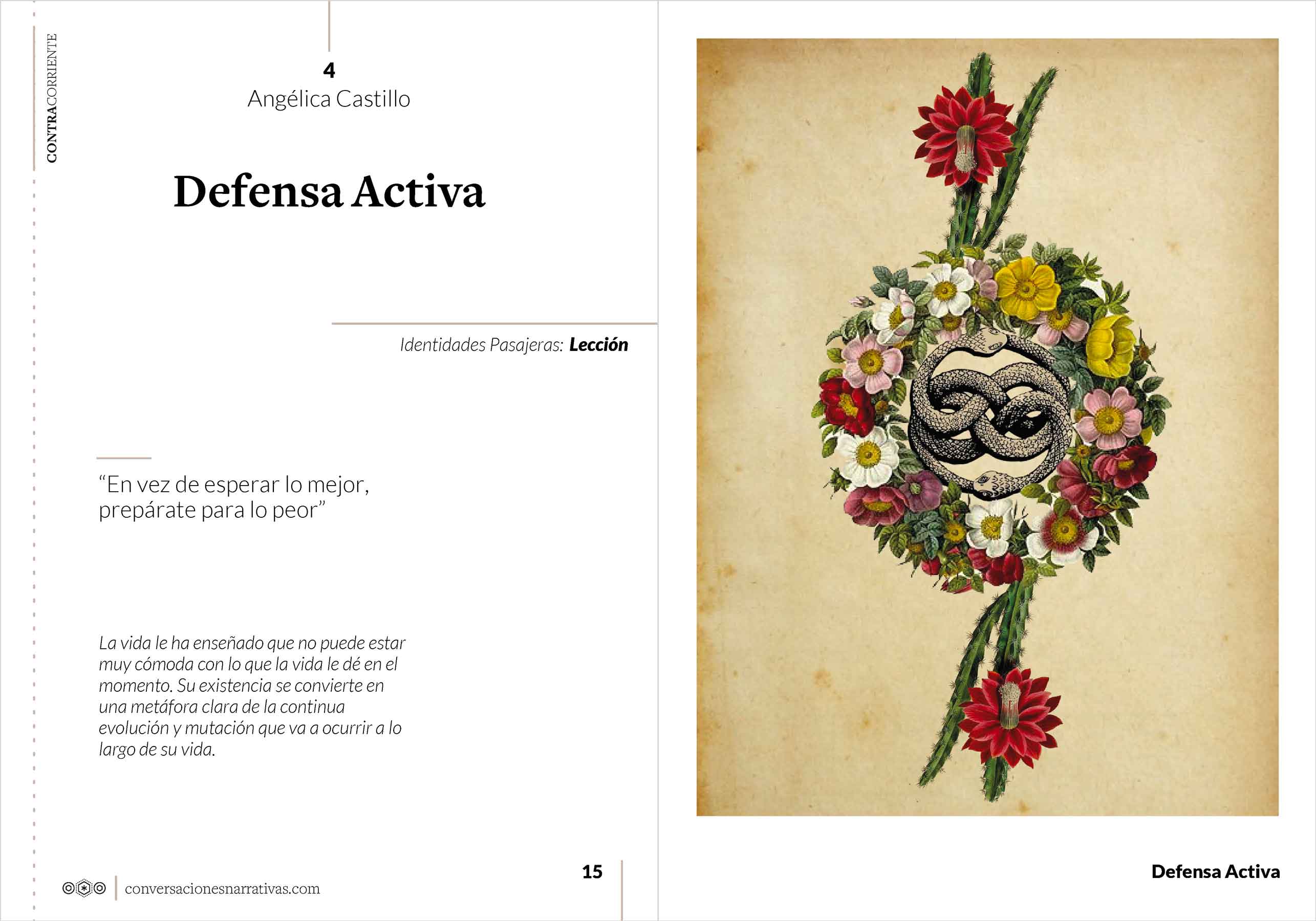Click the main title Defensa Activa
Screen dimensions: 1316x921
click(330, 191)
